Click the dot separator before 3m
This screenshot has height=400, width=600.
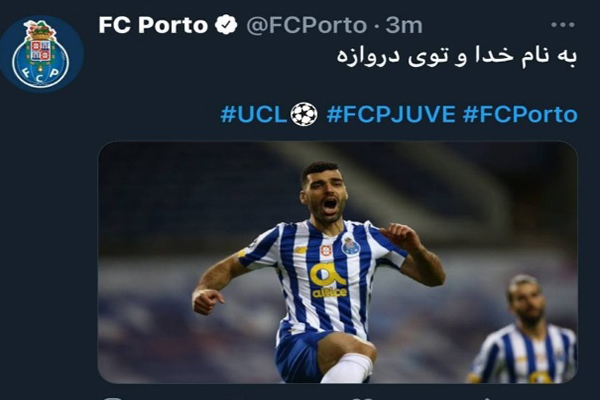tap(376, 26)
